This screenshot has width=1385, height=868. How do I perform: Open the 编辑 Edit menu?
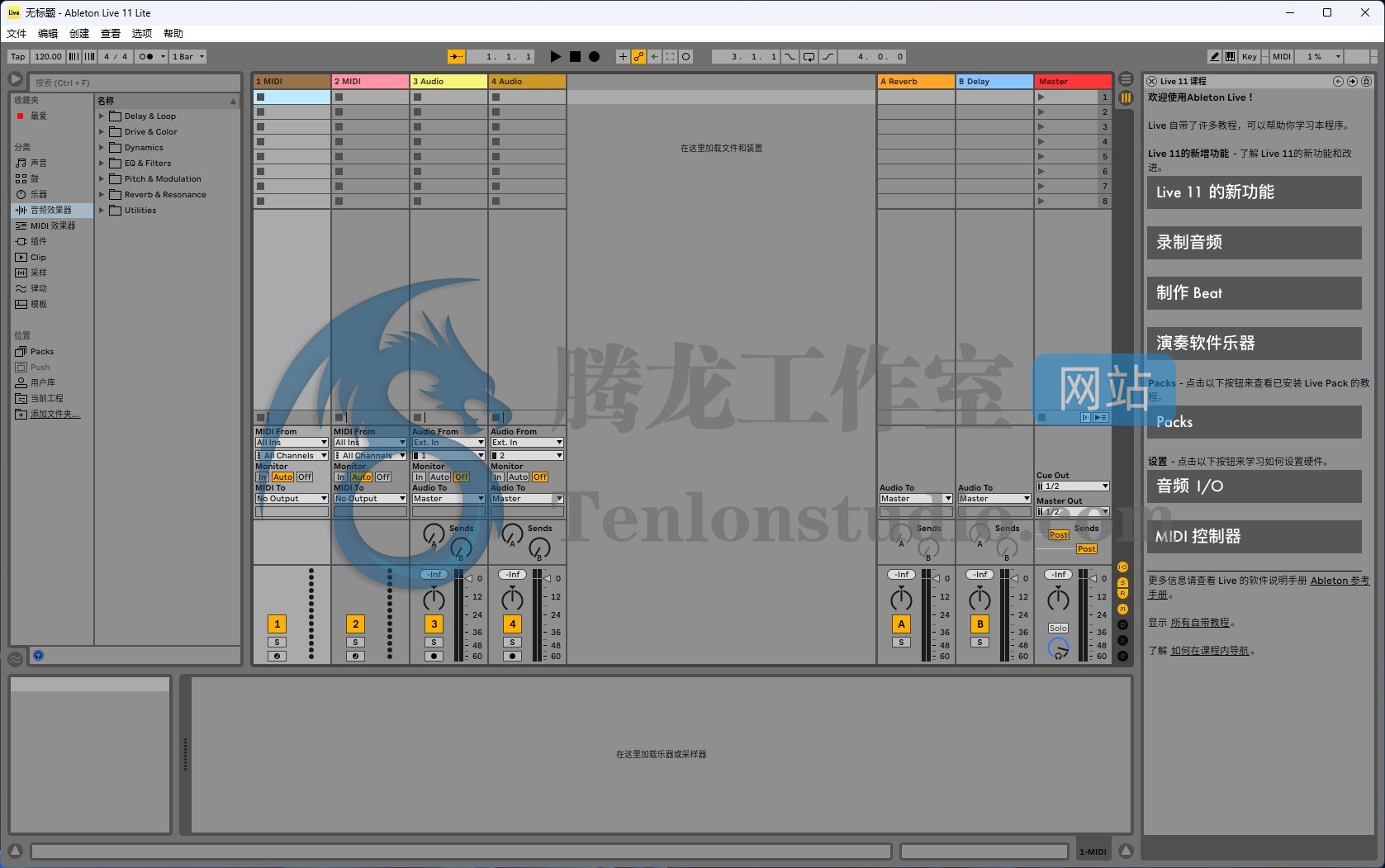pos(48,34)
